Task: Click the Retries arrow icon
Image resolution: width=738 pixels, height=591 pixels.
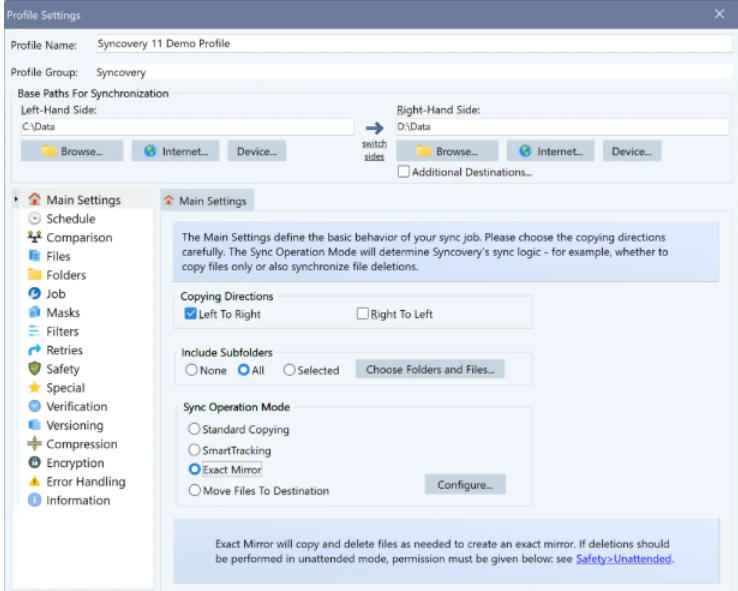Action: coord(34,350)
